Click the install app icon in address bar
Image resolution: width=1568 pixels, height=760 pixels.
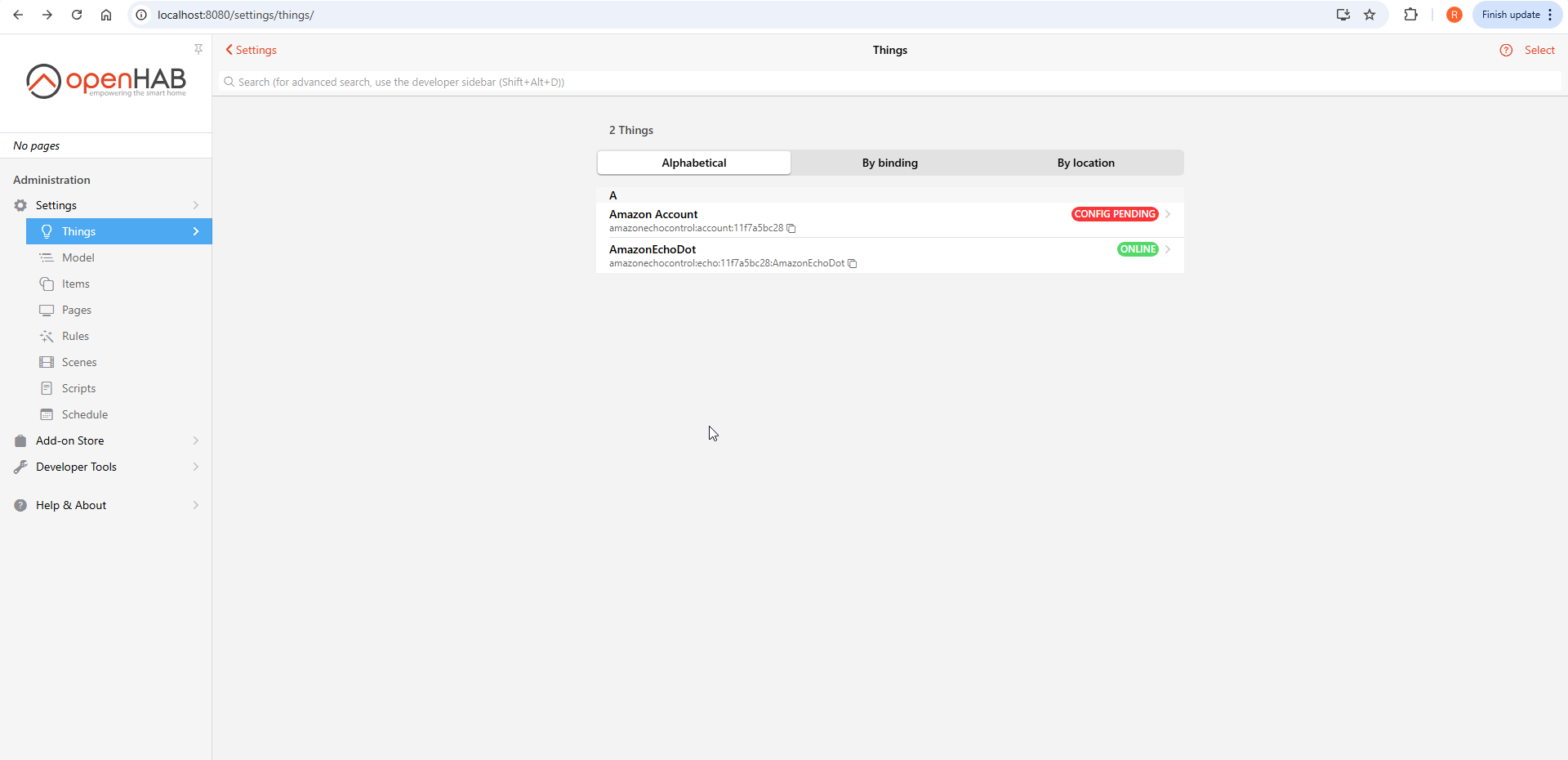click(1343, 15)
